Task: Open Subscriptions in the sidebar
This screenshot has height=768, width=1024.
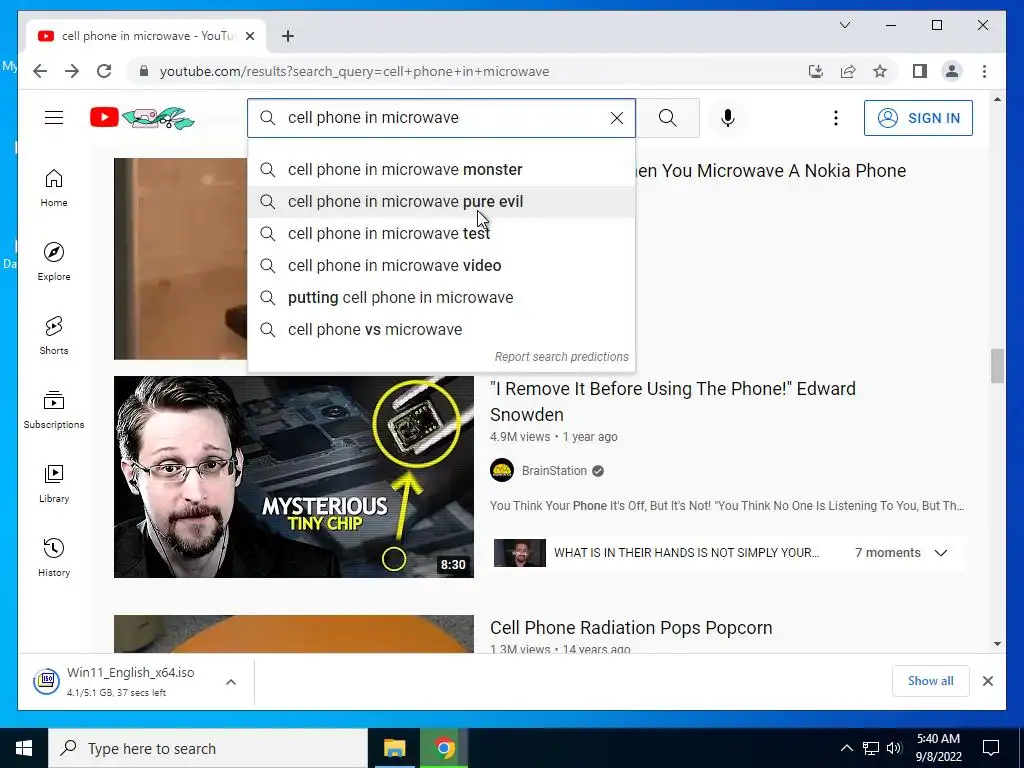Action: click(x=54, y=409)
